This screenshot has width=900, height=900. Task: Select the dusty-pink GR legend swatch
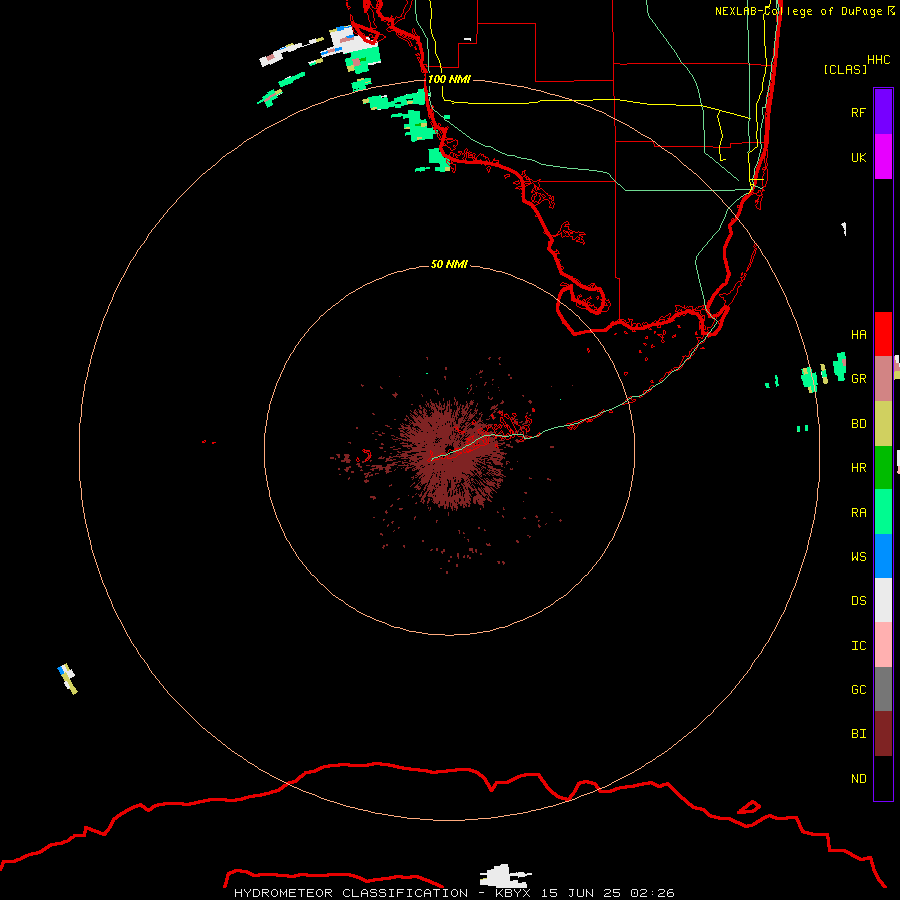[883, 379]
